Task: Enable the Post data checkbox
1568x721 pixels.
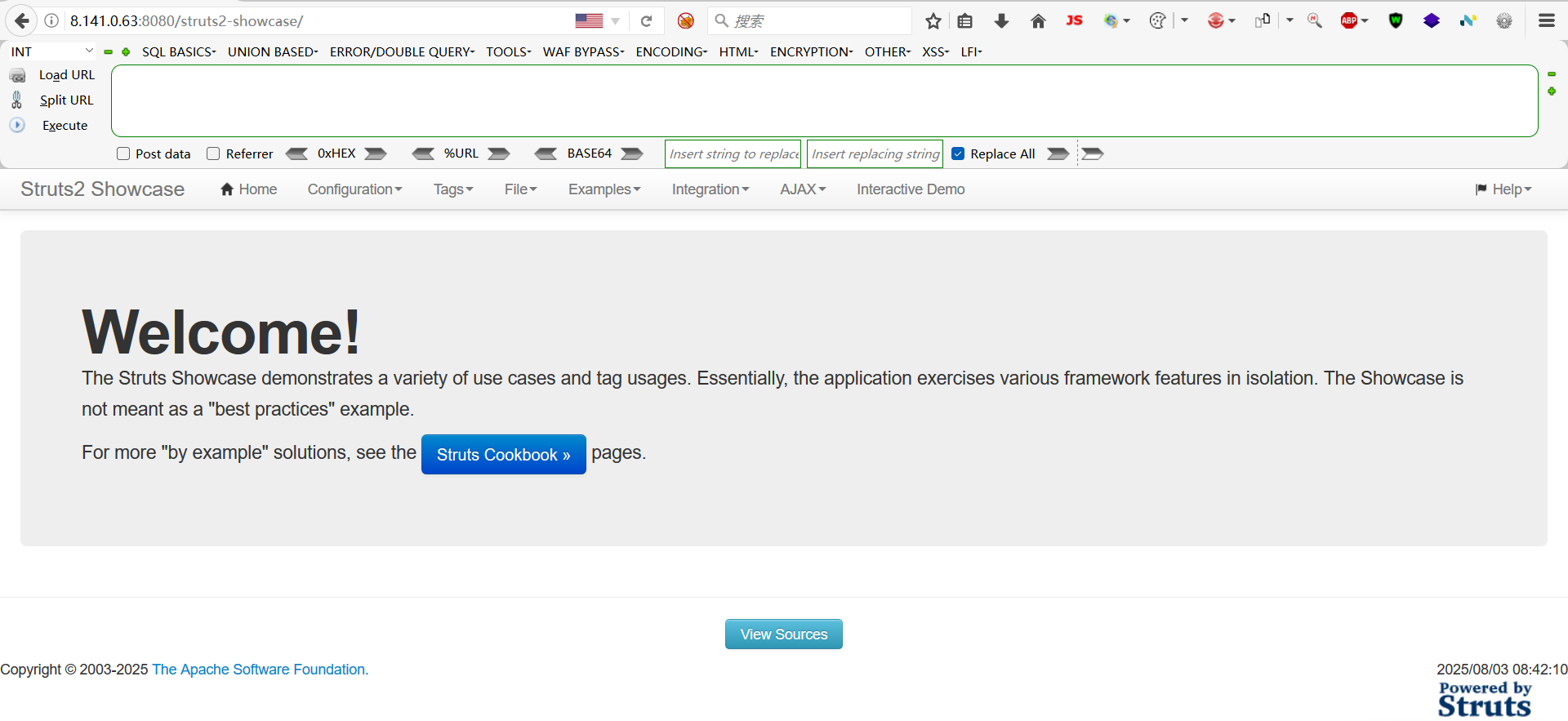Action: click(123, 154)
